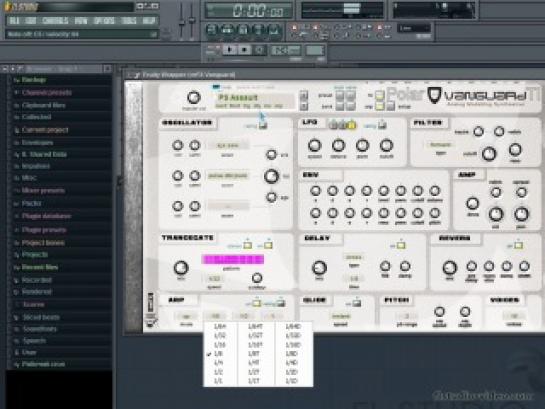Expand the Recent files folder

40,267
